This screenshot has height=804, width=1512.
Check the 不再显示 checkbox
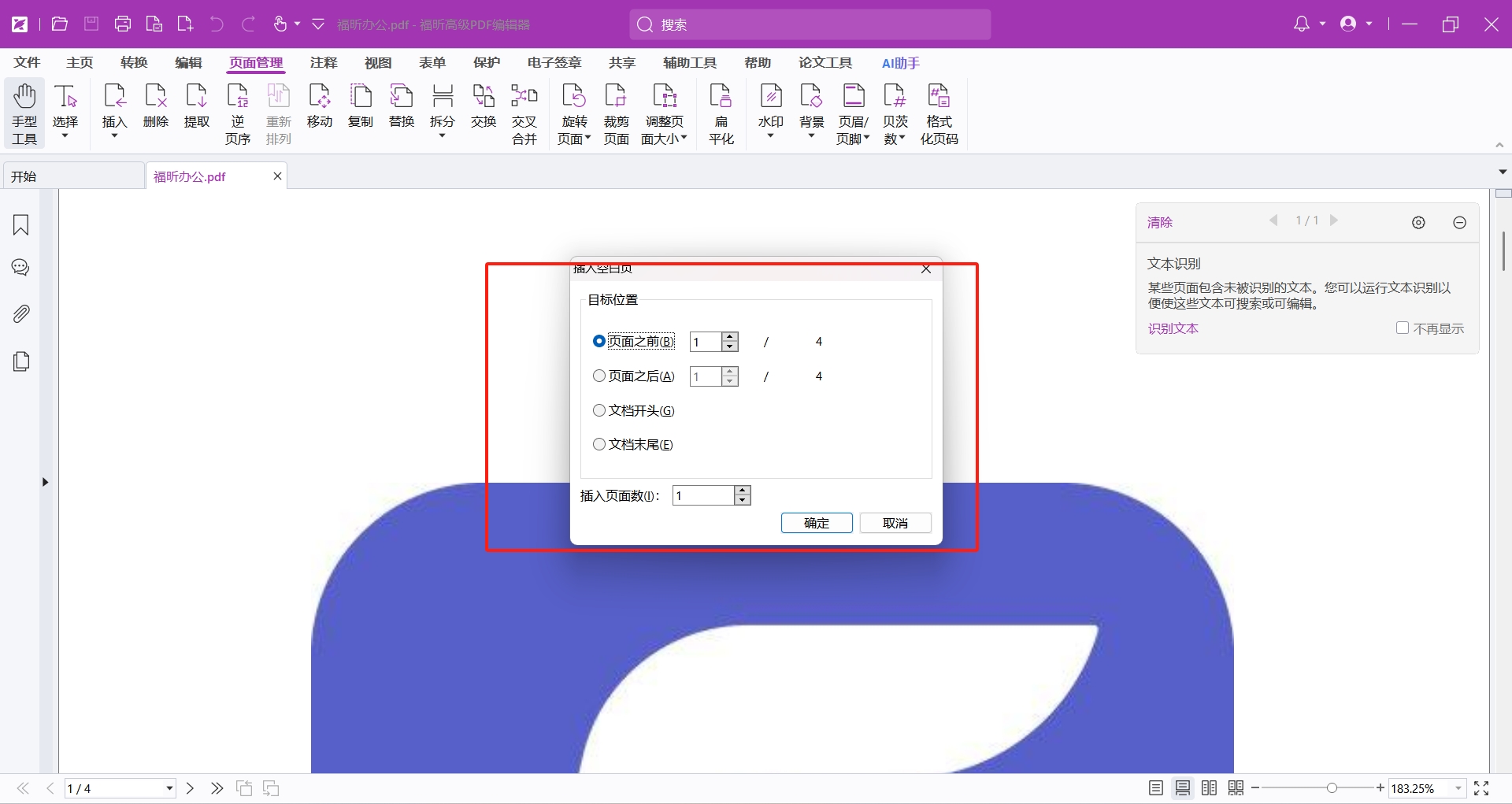pos(1403,328)
